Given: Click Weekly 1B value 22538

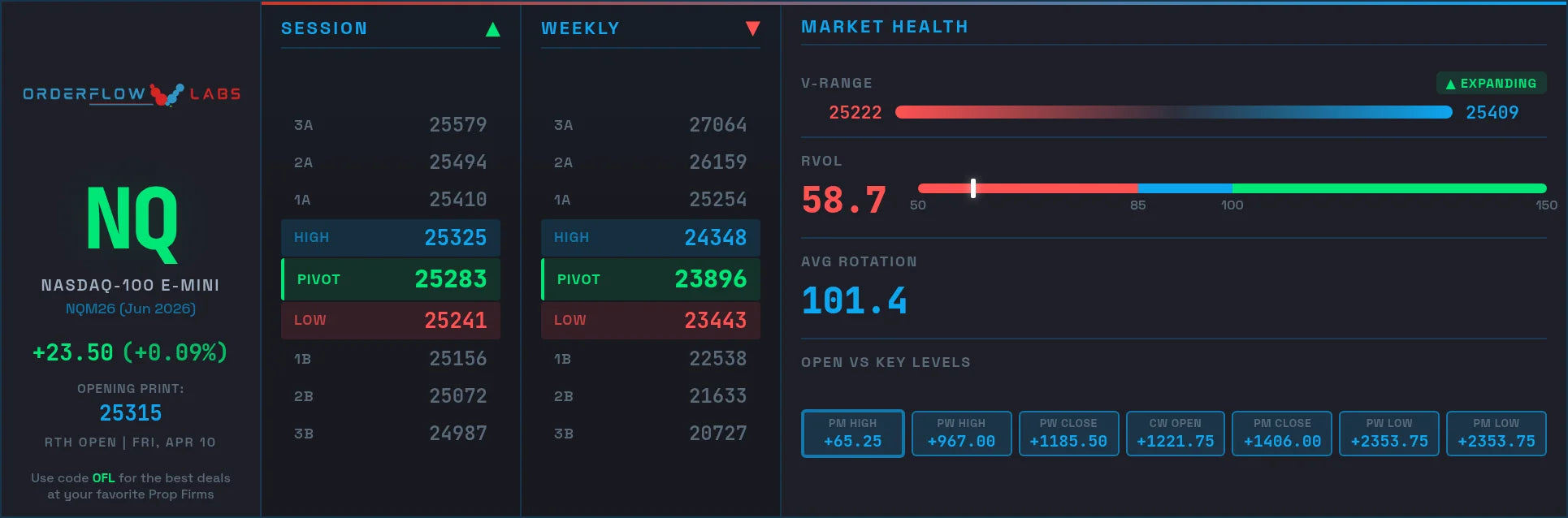Looking at the screenshot, I should tap(718, 359).
